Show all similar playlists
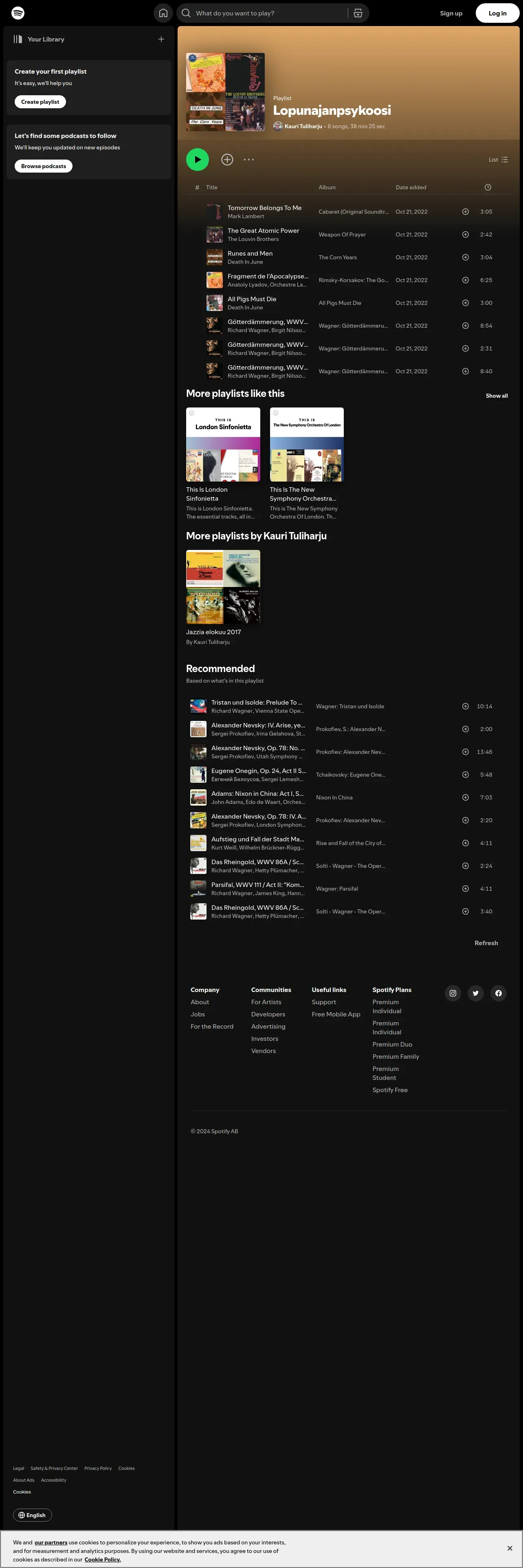The height and width of the screenshot is (1568, 523). (497, 396)
